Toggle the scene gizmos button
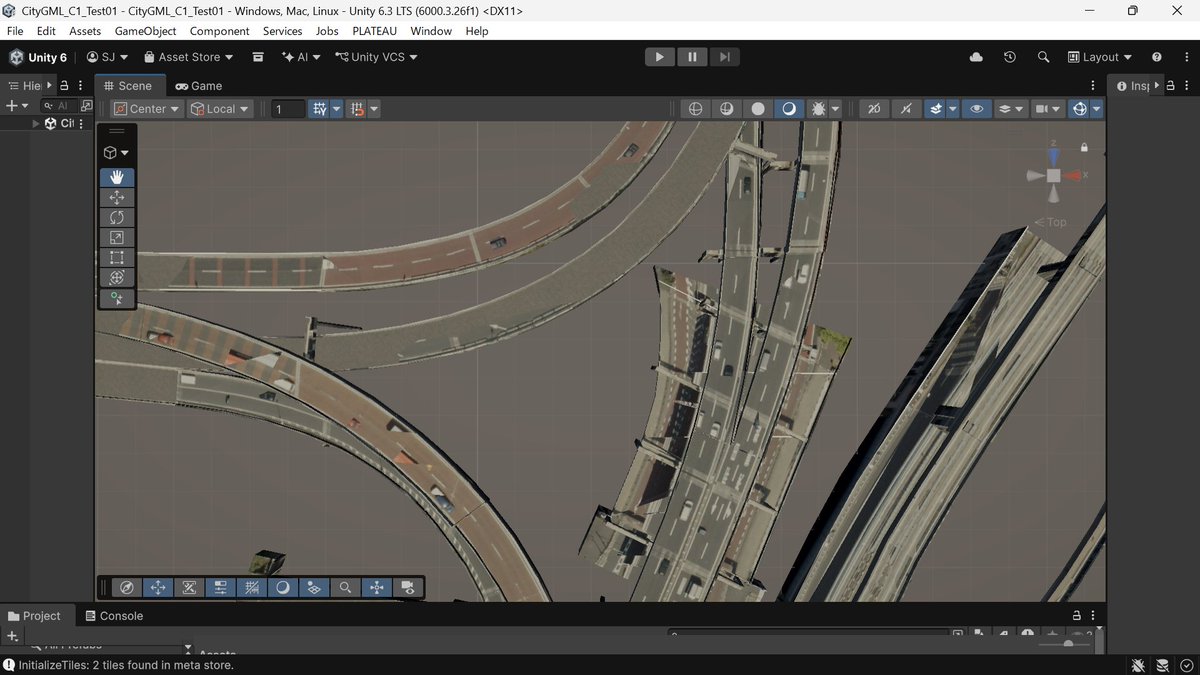The width and height of the screenshot is (1200, 675). [x=1079, y=109]
